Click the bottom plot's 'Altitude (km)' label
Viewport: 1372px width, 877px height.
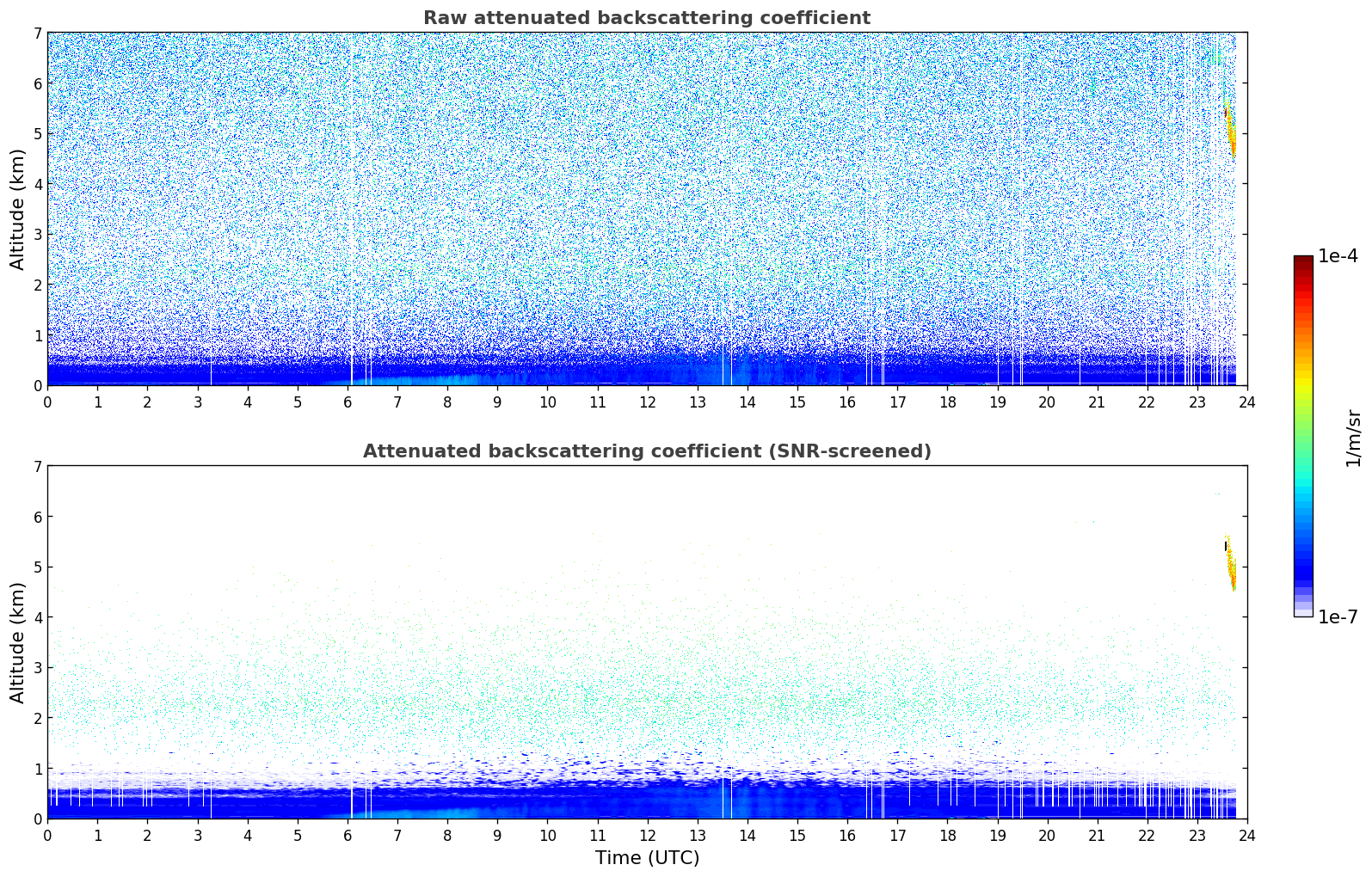click(18, 642)
